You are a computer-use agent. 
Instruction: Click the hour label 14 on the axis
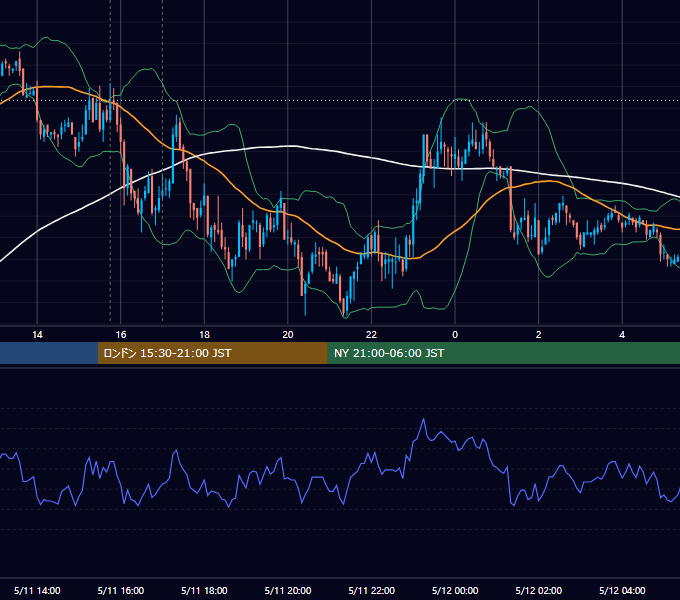[x=37, y=335]
